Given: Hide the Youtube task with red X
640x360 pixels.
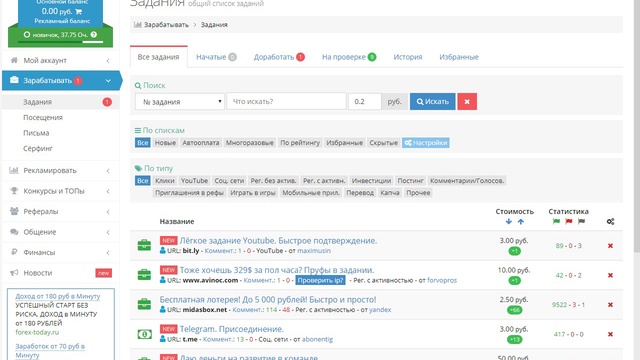Looking at the screenshot, I should tap(610, 246).
